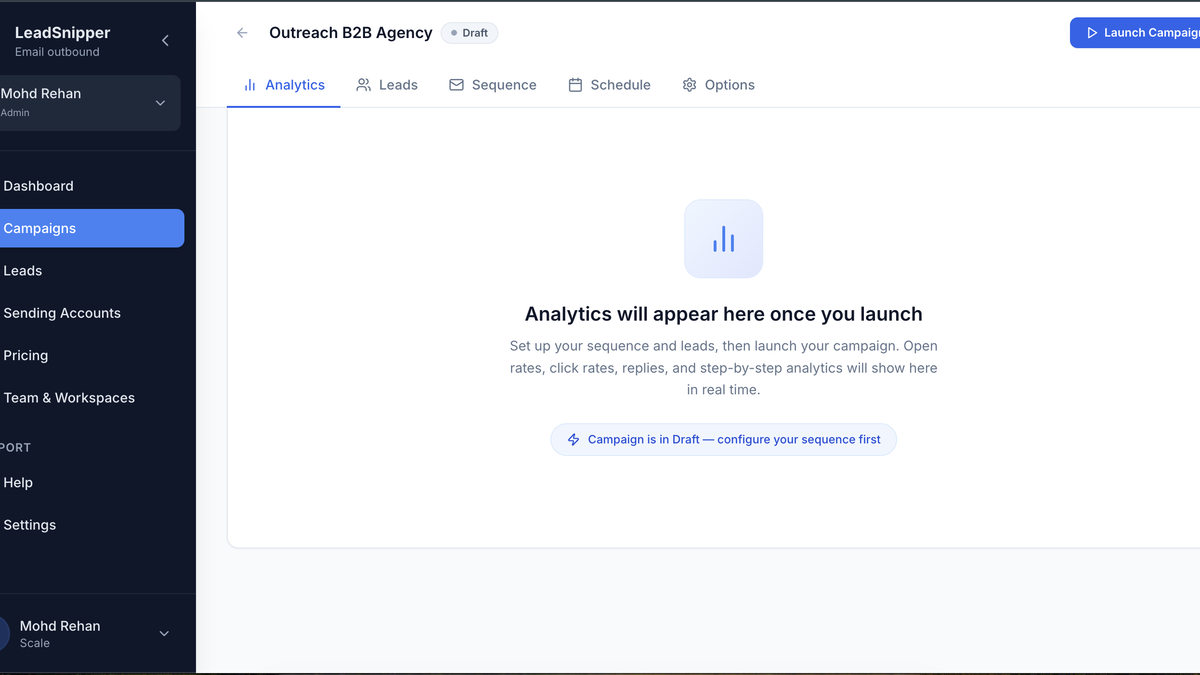This screenshot has width=1200, height=675.
Task: Click the LeadSnipper logo text
Action: (62, 33)
